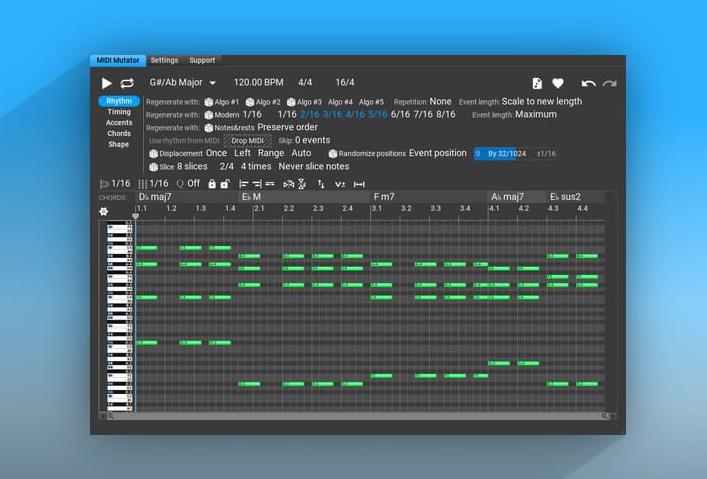
Task: Open the Repetition None selector
Action: [x=440, y=102]
